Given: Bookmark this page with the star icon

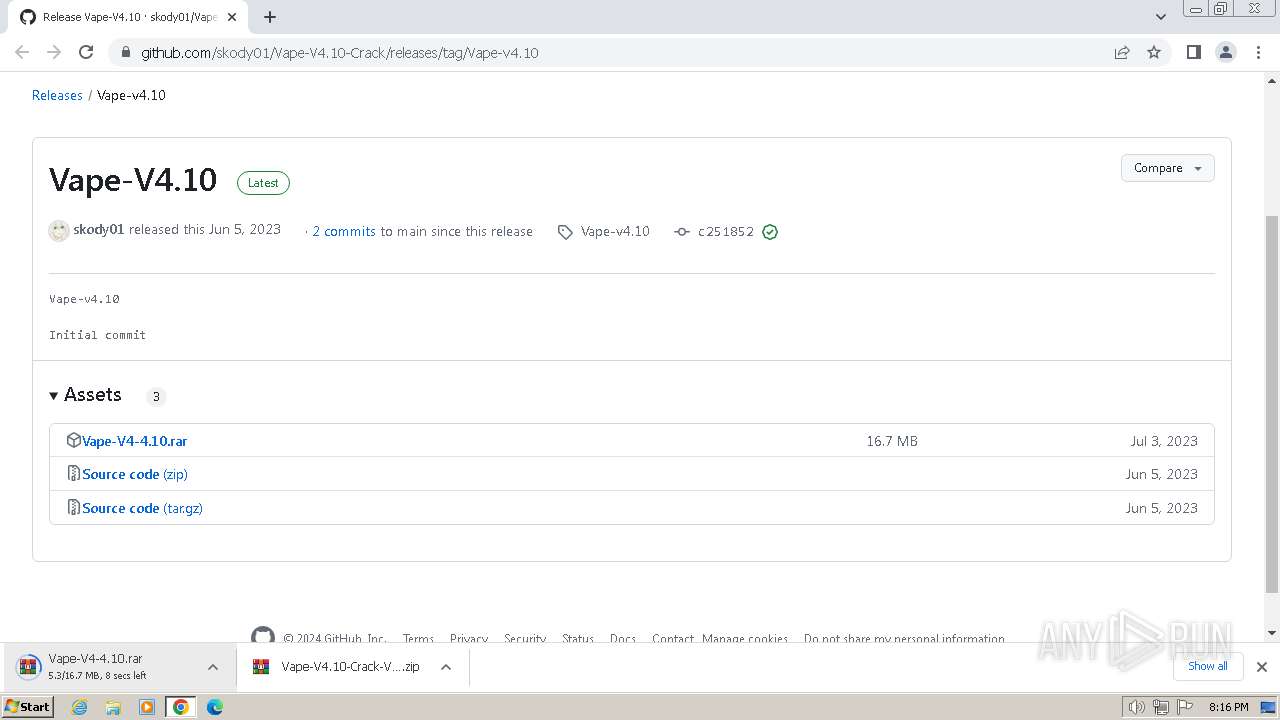Looking at the screenshot, I should (1154, 52).
